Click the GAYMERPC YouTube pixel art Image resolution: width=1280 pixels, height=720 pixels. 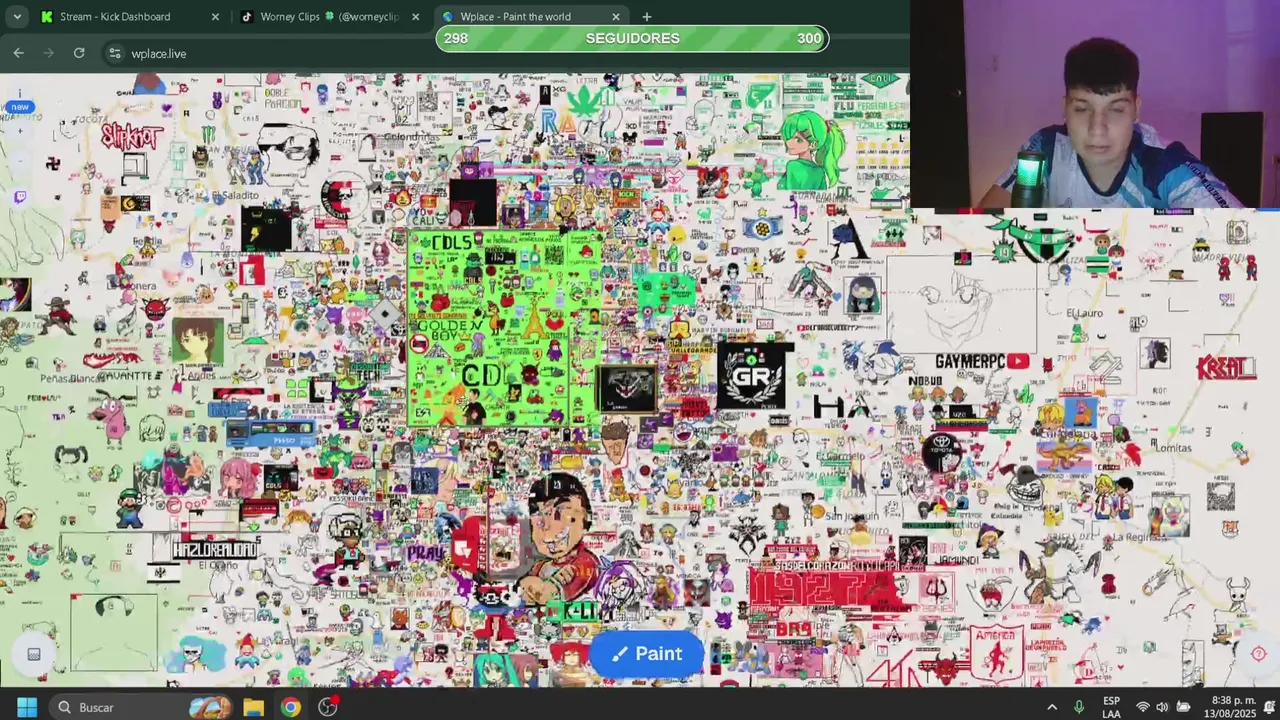pos(981,361)
